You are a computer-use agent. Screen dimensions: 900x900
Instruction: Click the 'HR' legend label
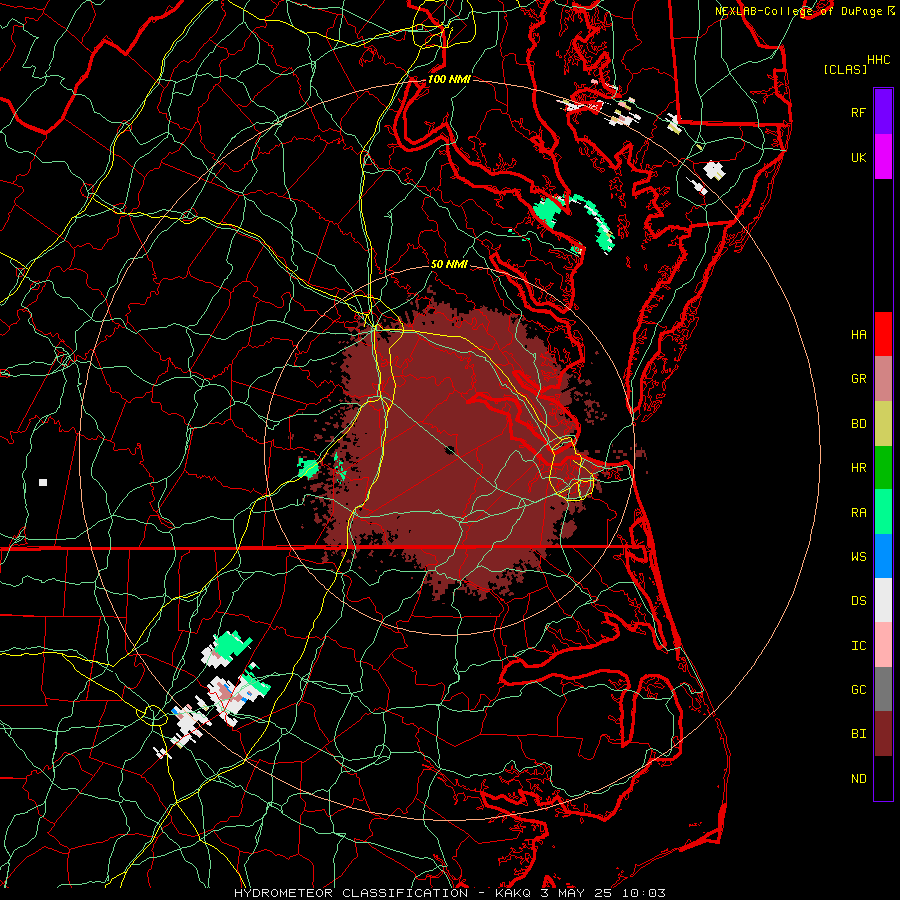point(858,468)
